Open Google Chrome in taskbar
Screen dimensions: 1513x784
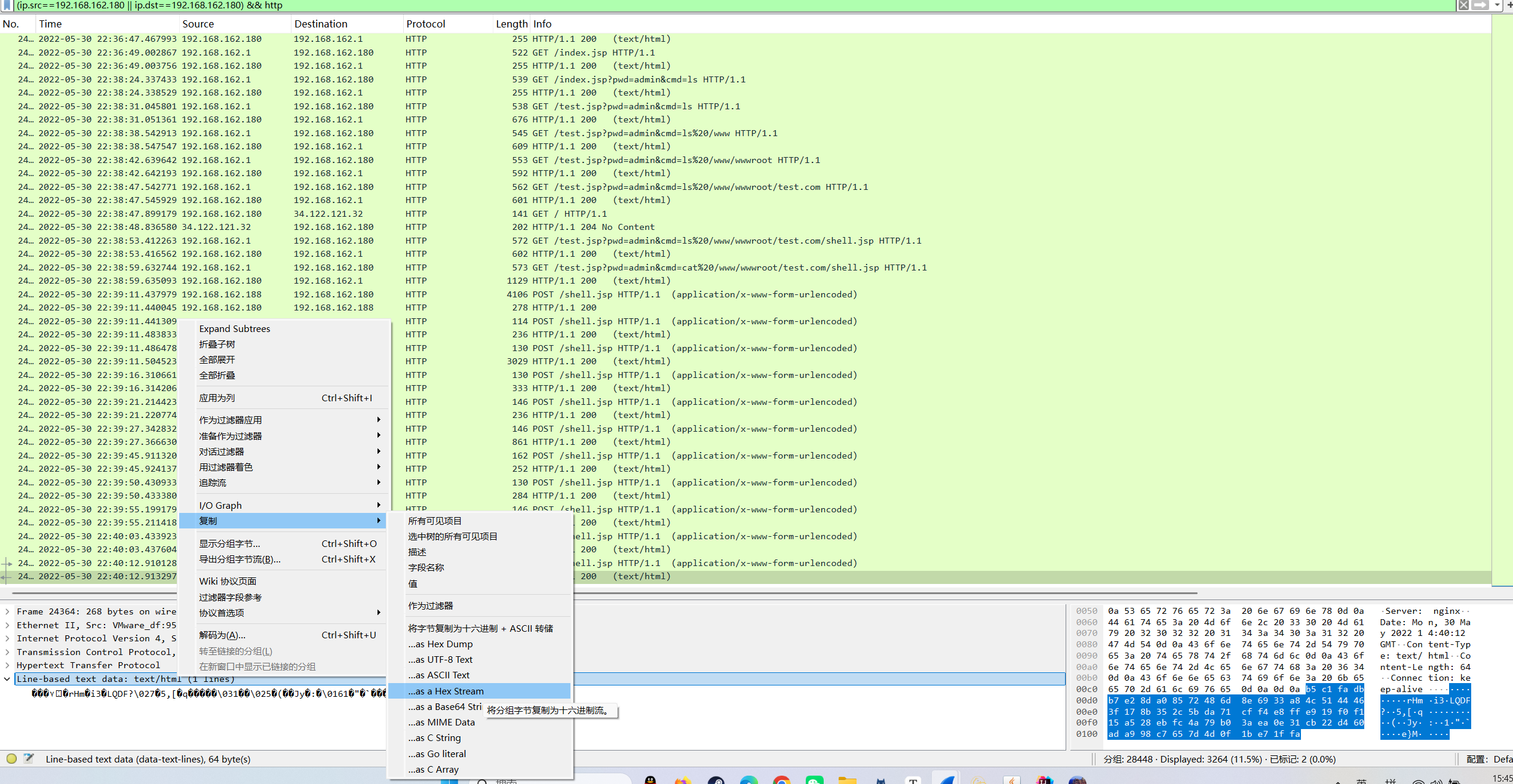[781, 780]
